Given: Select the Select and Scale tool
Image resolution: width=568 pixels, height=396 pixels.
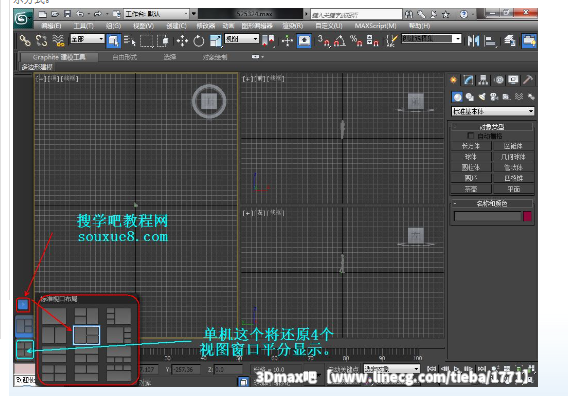Looking at the screenshot, I should tap(216, 41).
